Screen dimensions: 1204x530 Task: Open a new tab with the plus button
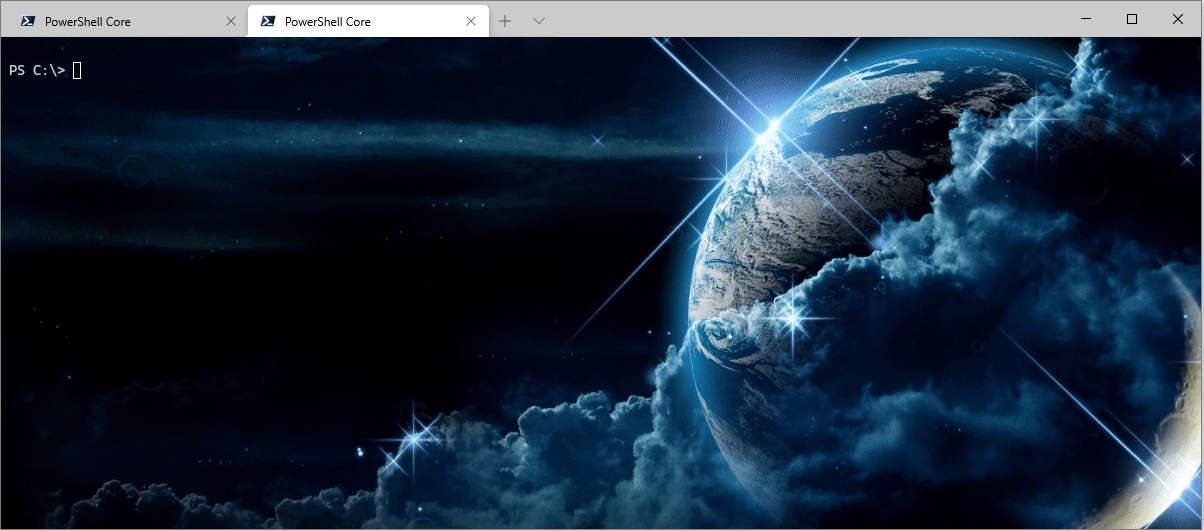coord(505,21)
